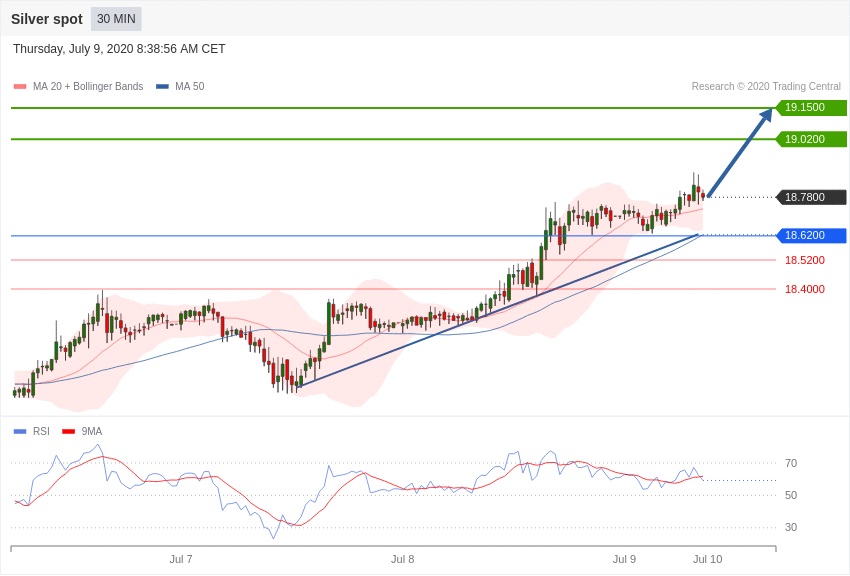Click the Jul 8 date axis label
Screen dimensions: 850x576
click(x=402, y=559)
